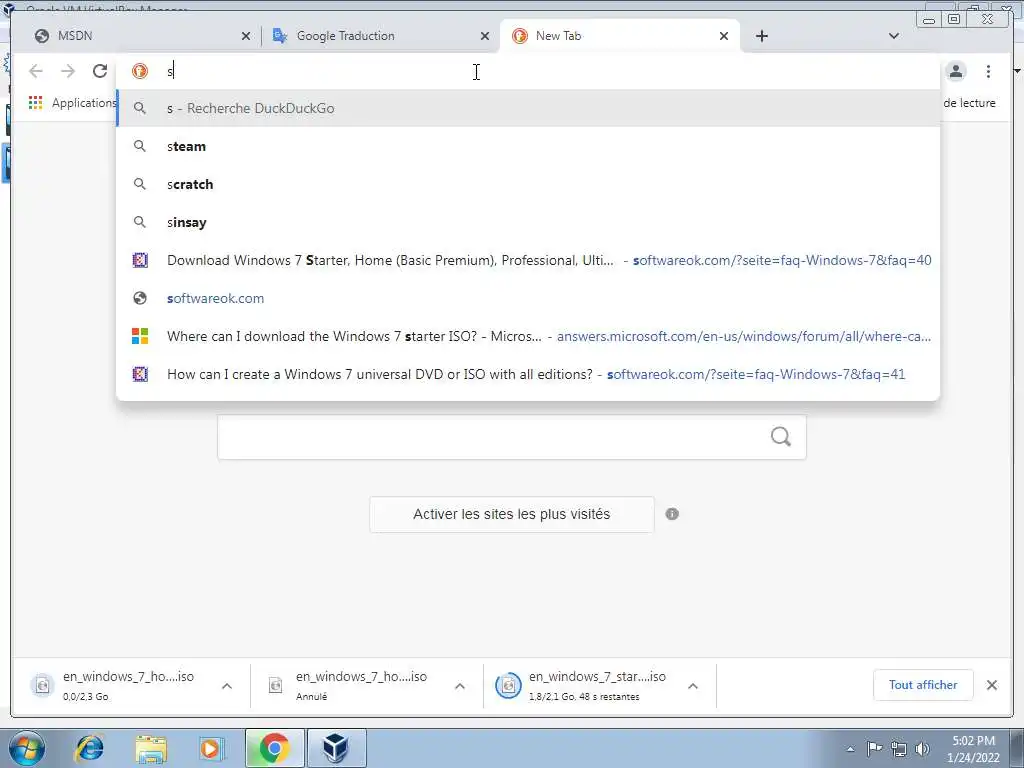
Task: Click 'Tout afficher' downloads button
Action: point(923,685)
